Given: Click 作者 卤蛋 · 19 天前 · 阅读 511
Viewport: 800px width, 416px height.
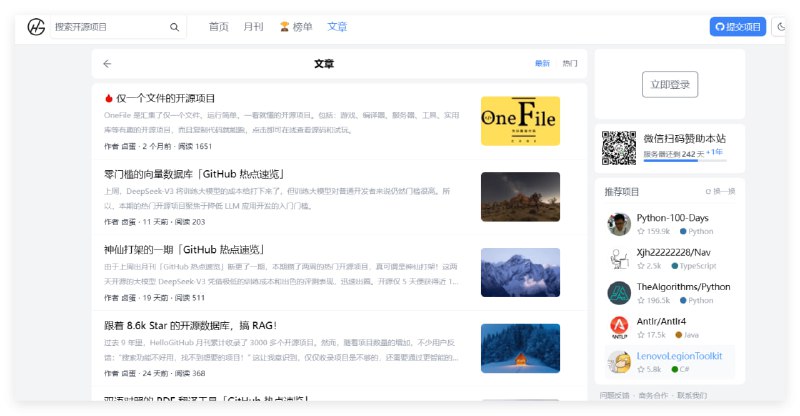Looking at the screenshot, I should 155,298.
